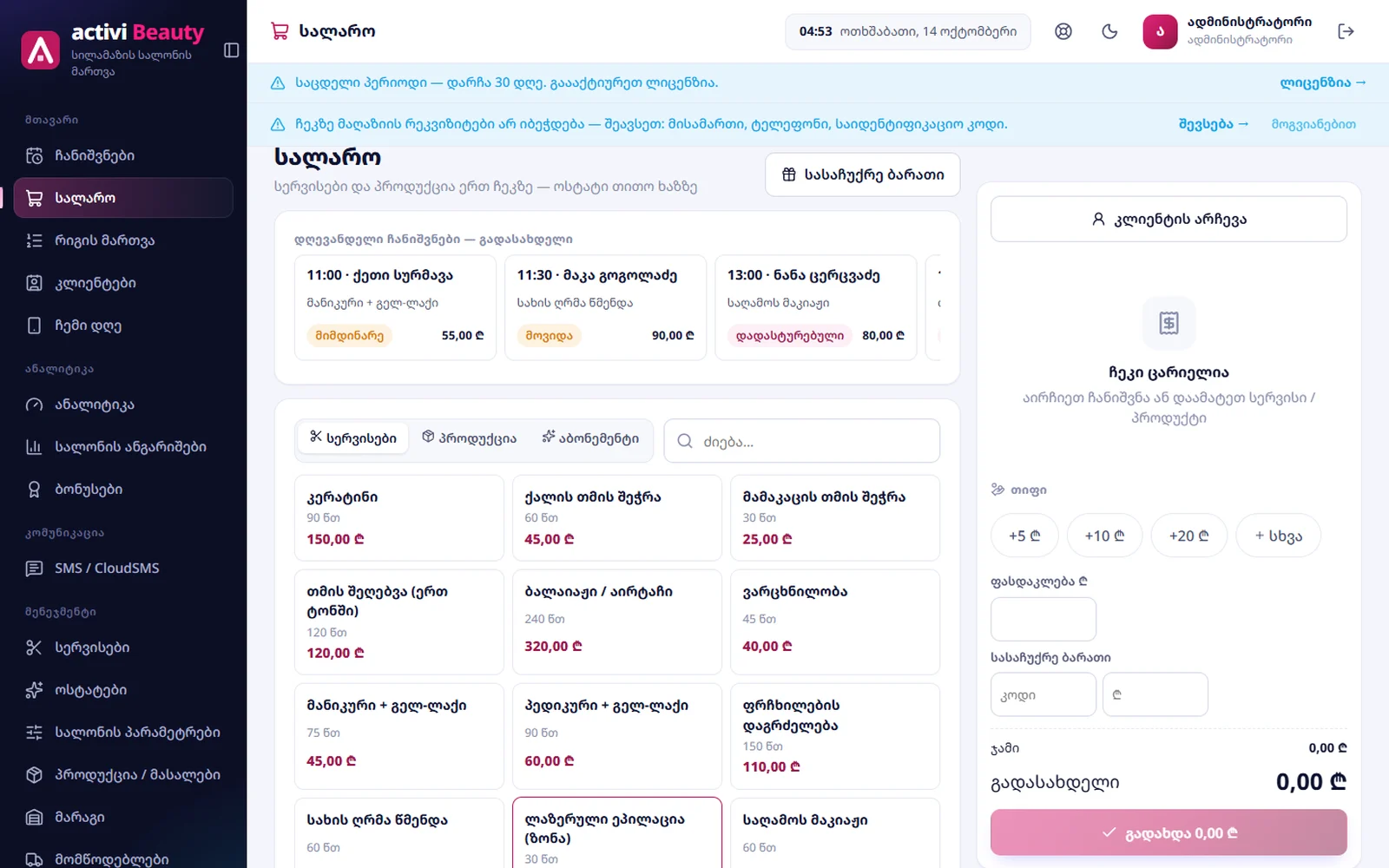Screen dimensions: 1389x868
Task: Add the ქალის თმის შეჭრა service
Action: pos(617,518)
